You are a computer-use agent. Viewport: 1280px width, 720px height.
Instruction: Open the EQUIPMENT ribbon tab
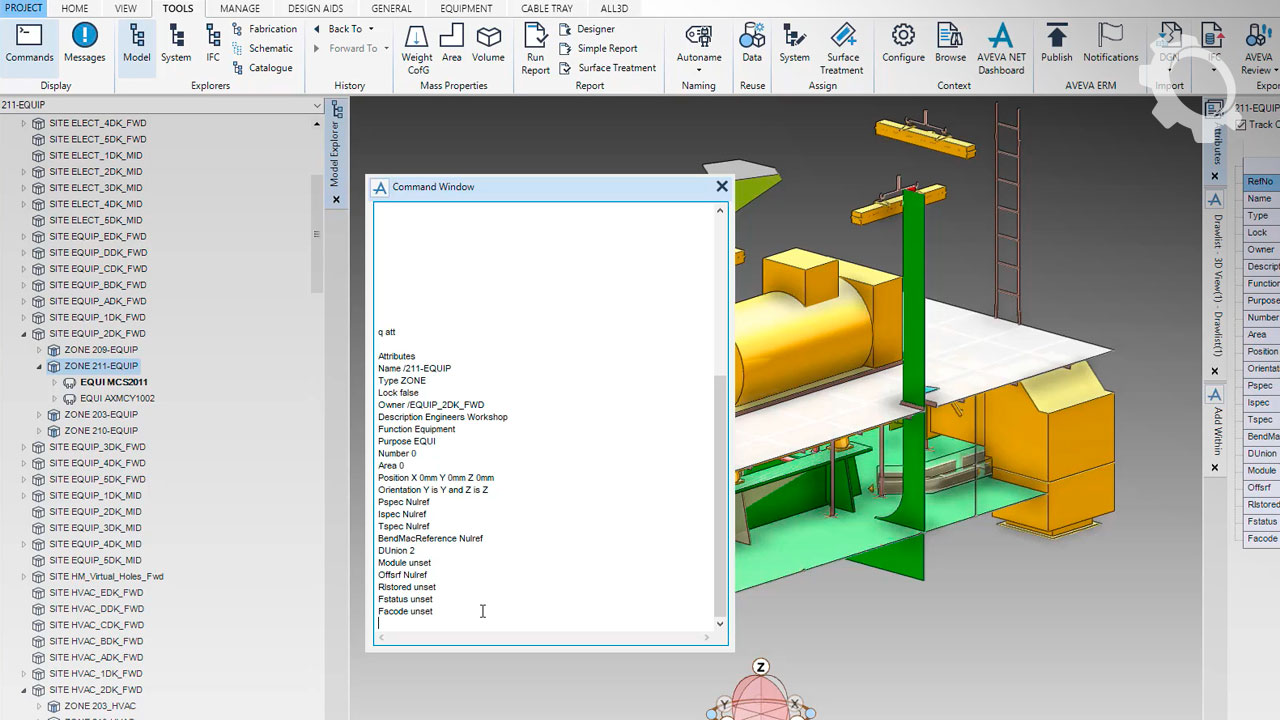point(466,8)
